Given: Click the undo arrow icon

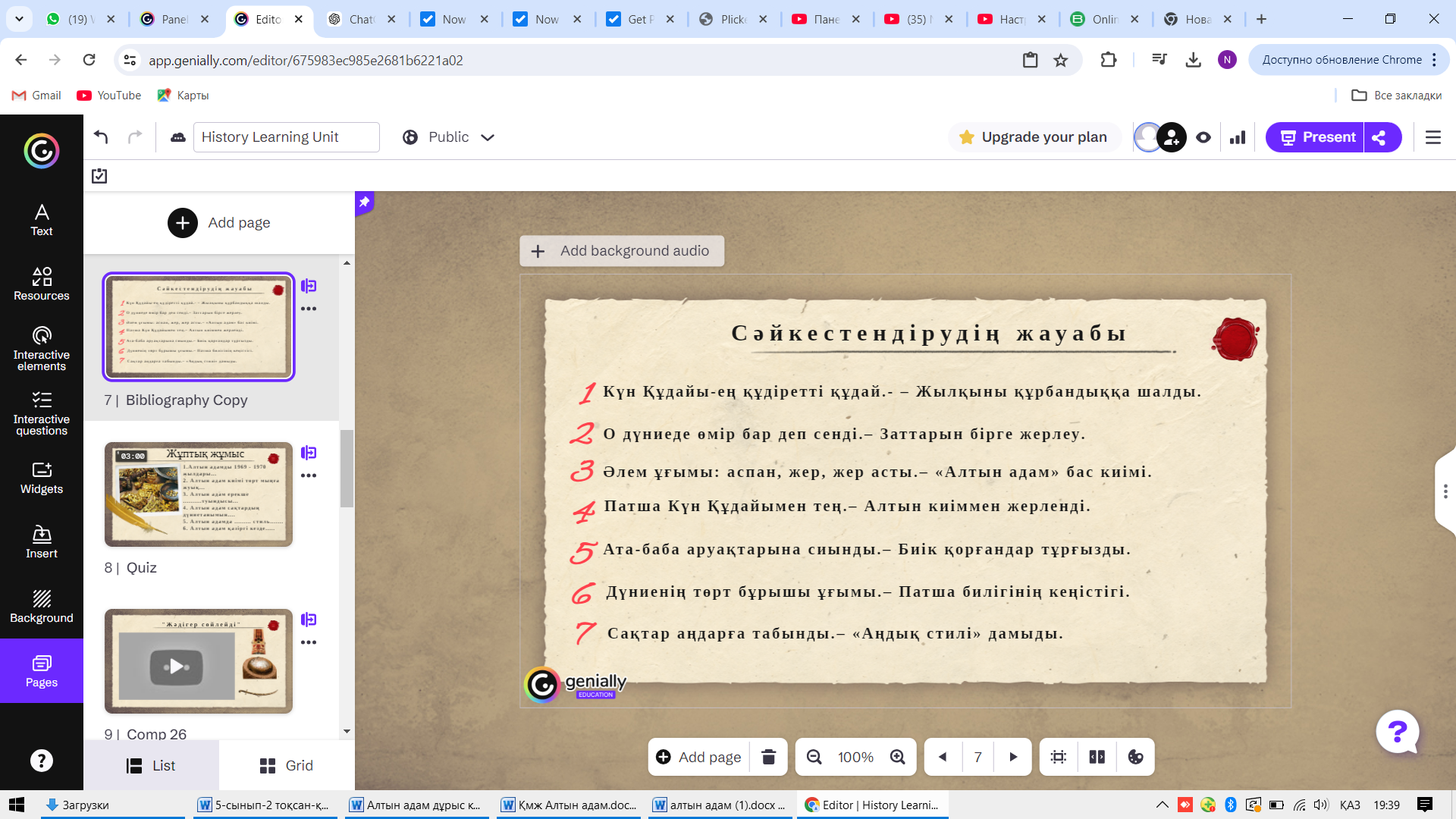Looking at the screenshot, I should click(101, 137).
